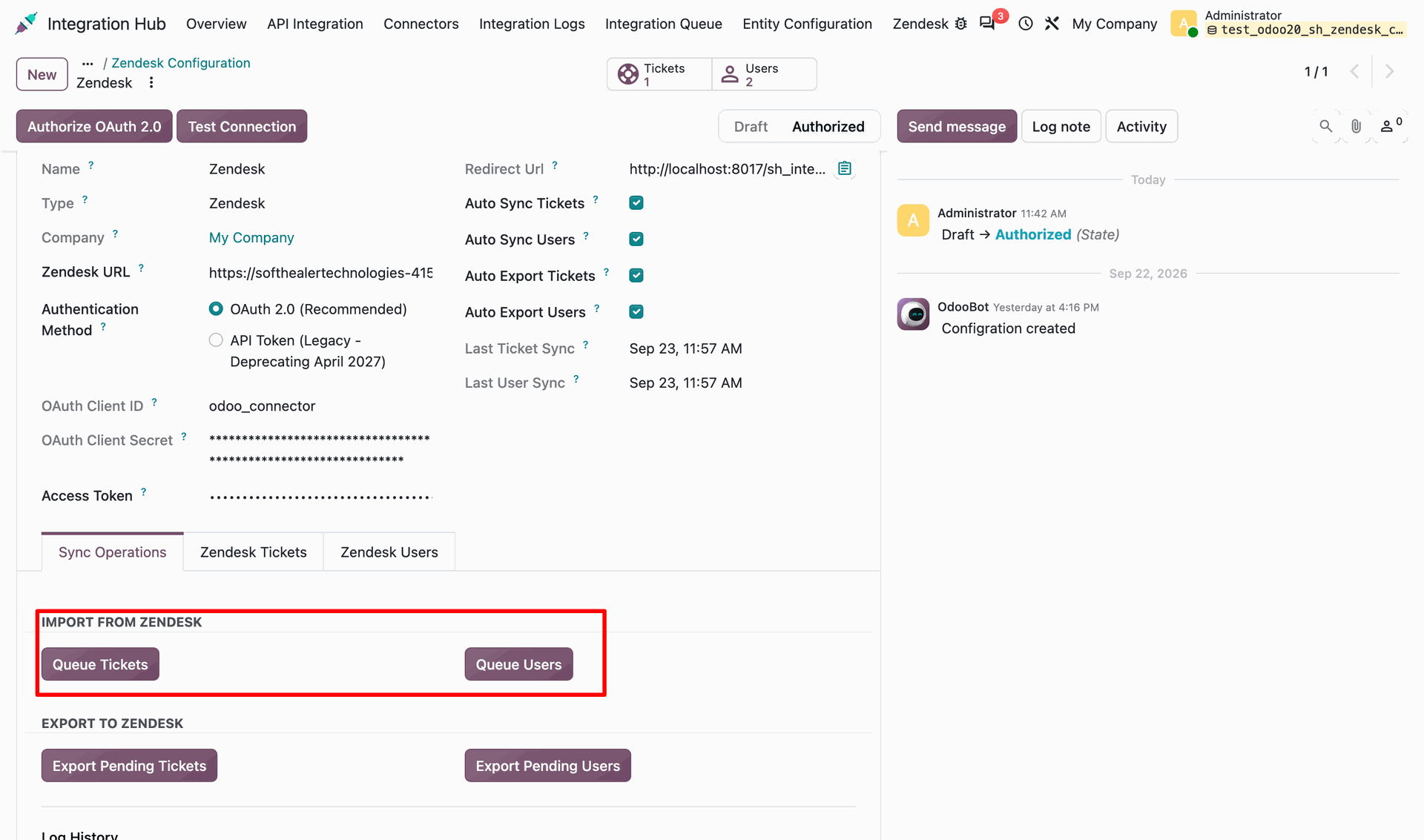Toggle Auto Export Users checkbox
The height and width of the screenshot is (840, 1424).
[x=636, y=311]
